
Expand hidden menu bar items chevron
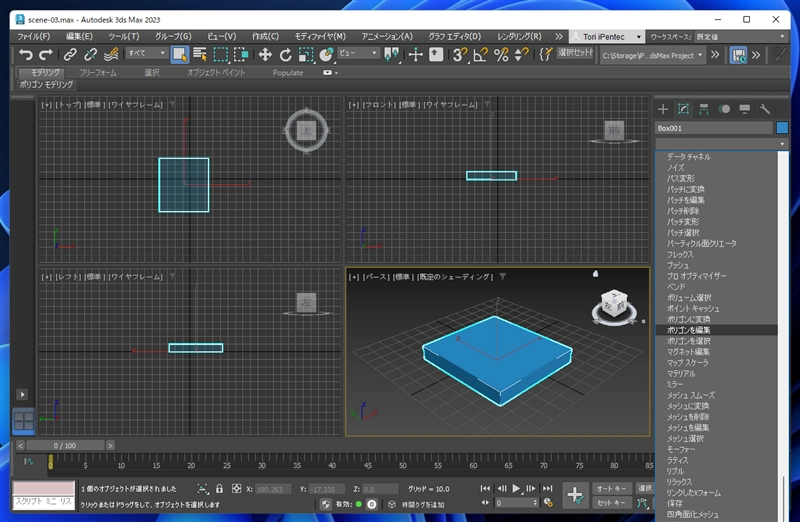(x=559, y=36)
